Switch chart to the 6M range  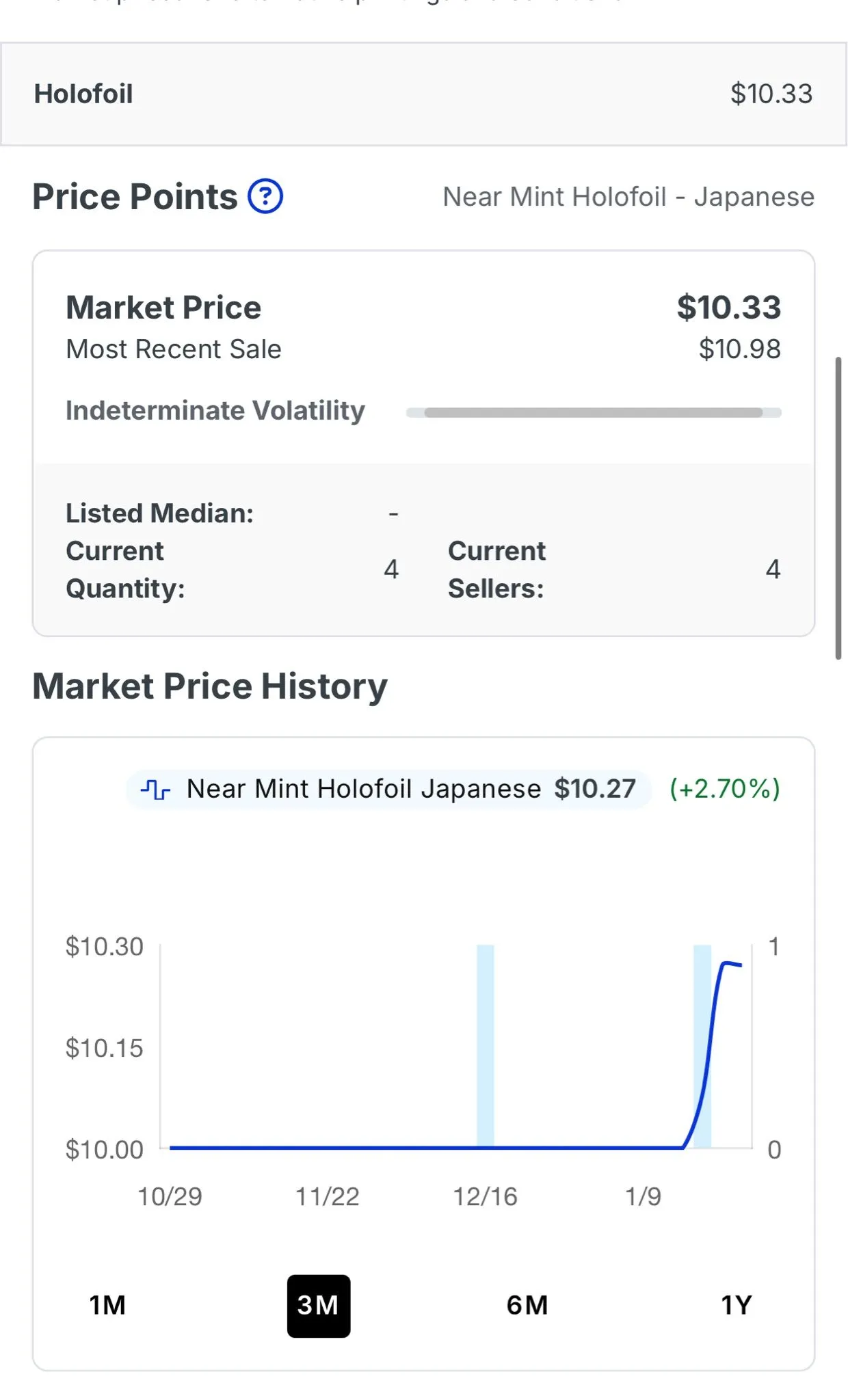click(527, 1306)
